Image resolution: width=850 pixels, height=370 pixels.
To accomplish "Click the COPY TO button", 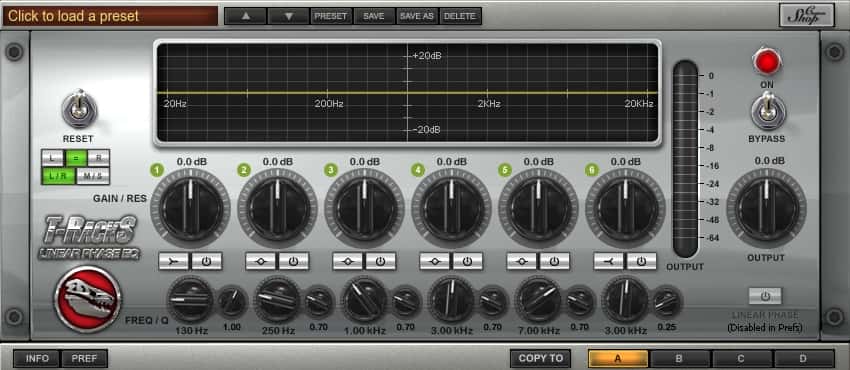I will click(540, 358).
